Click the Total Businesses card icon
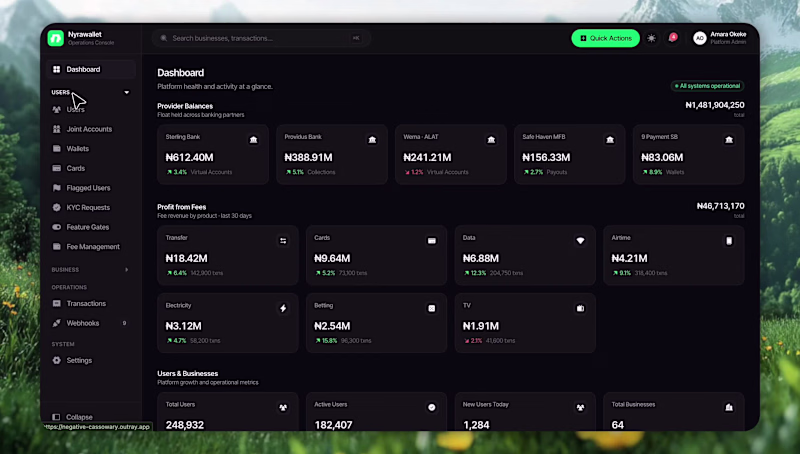 (x=729, y=407)
